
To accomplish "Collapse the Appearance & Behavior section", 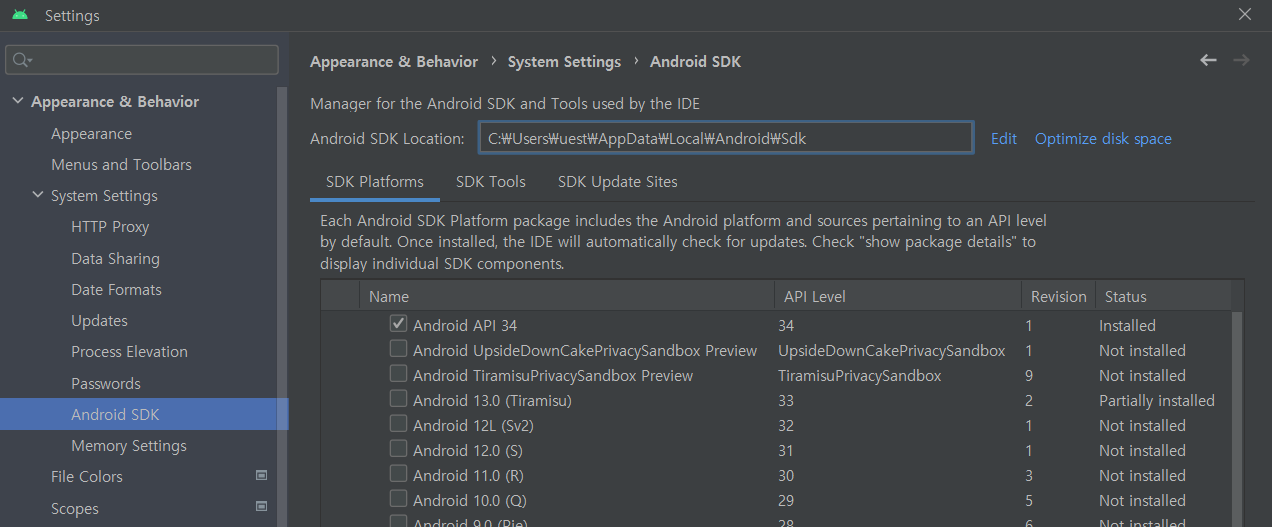I will [x=18, y=102].
